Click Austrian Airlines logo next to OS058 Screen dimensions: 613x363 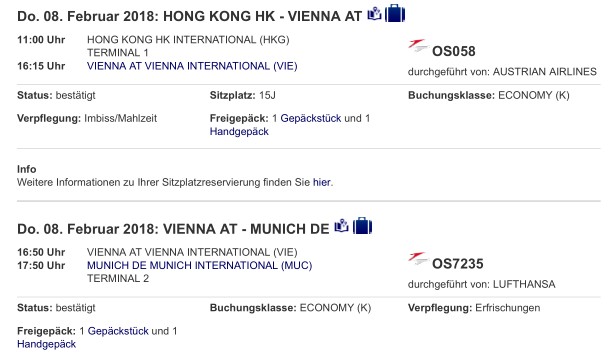tap(418, 46)
